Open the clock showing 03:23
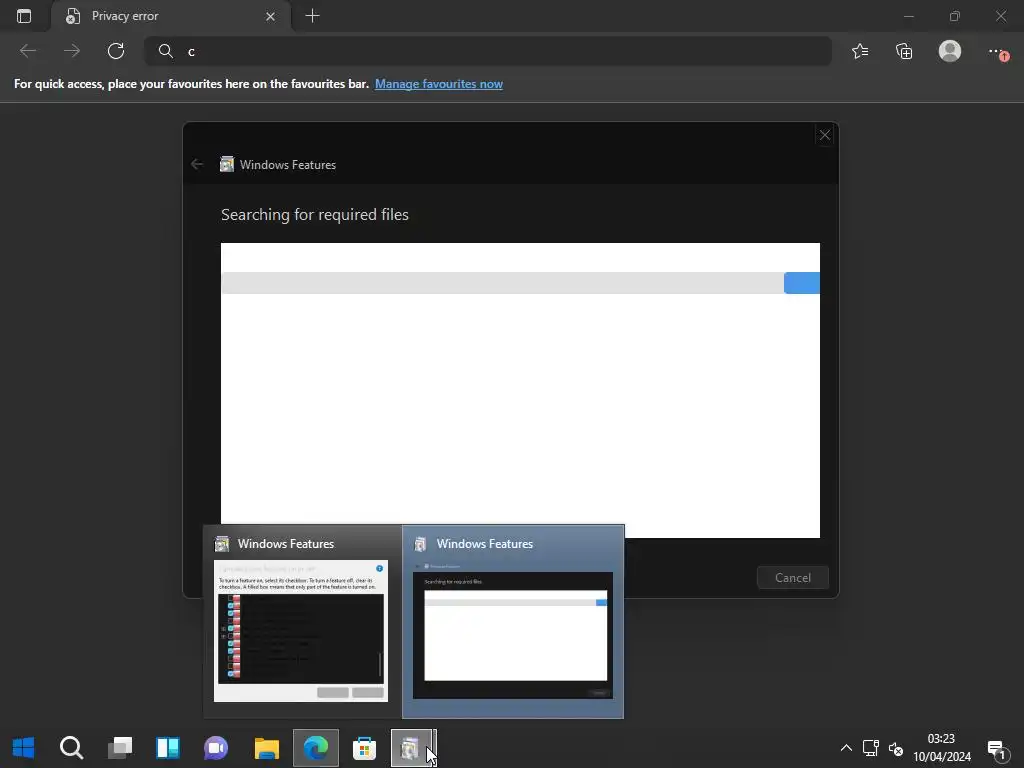 click(x=942, y=748)
